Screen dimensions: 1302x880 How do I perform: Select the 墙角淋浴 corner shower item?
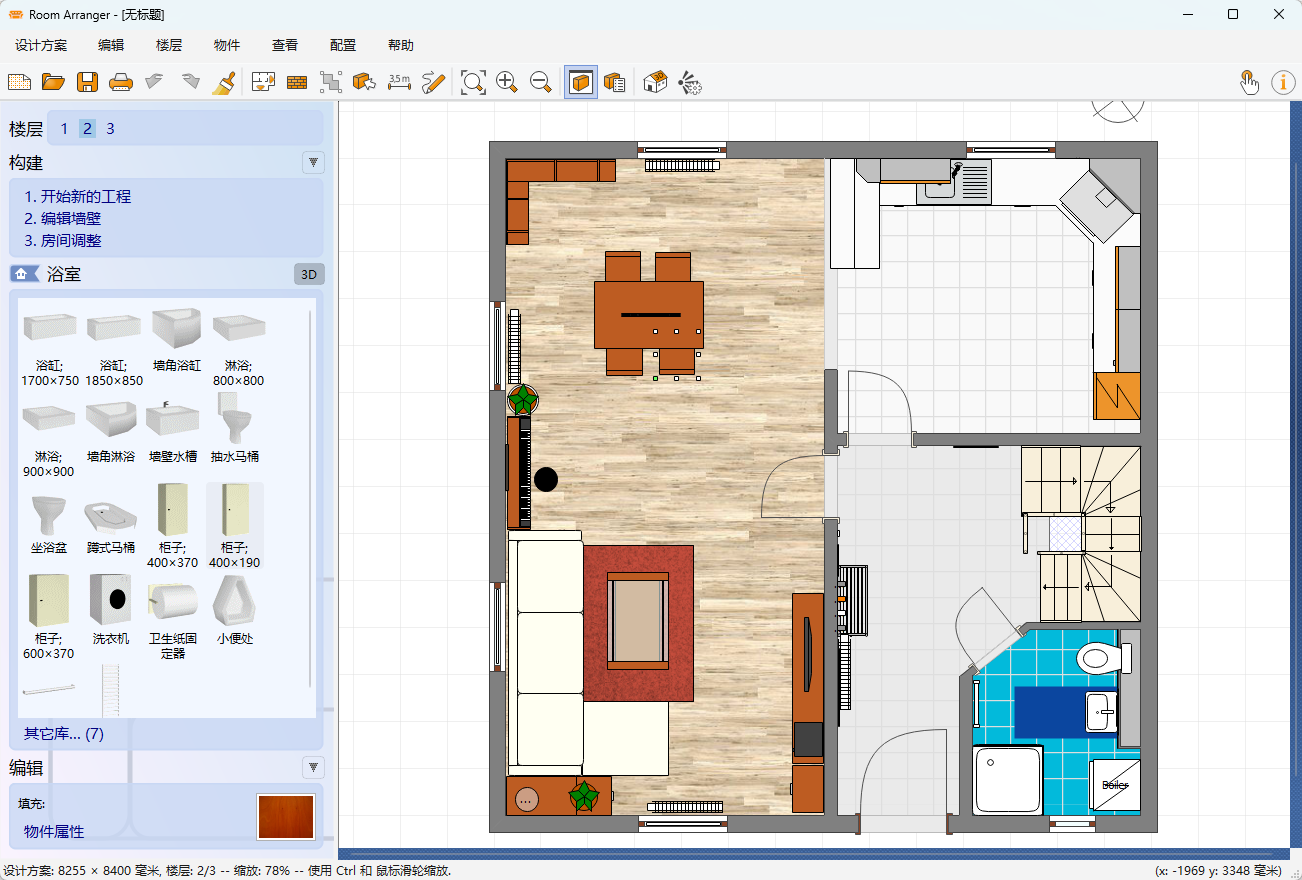111,431
